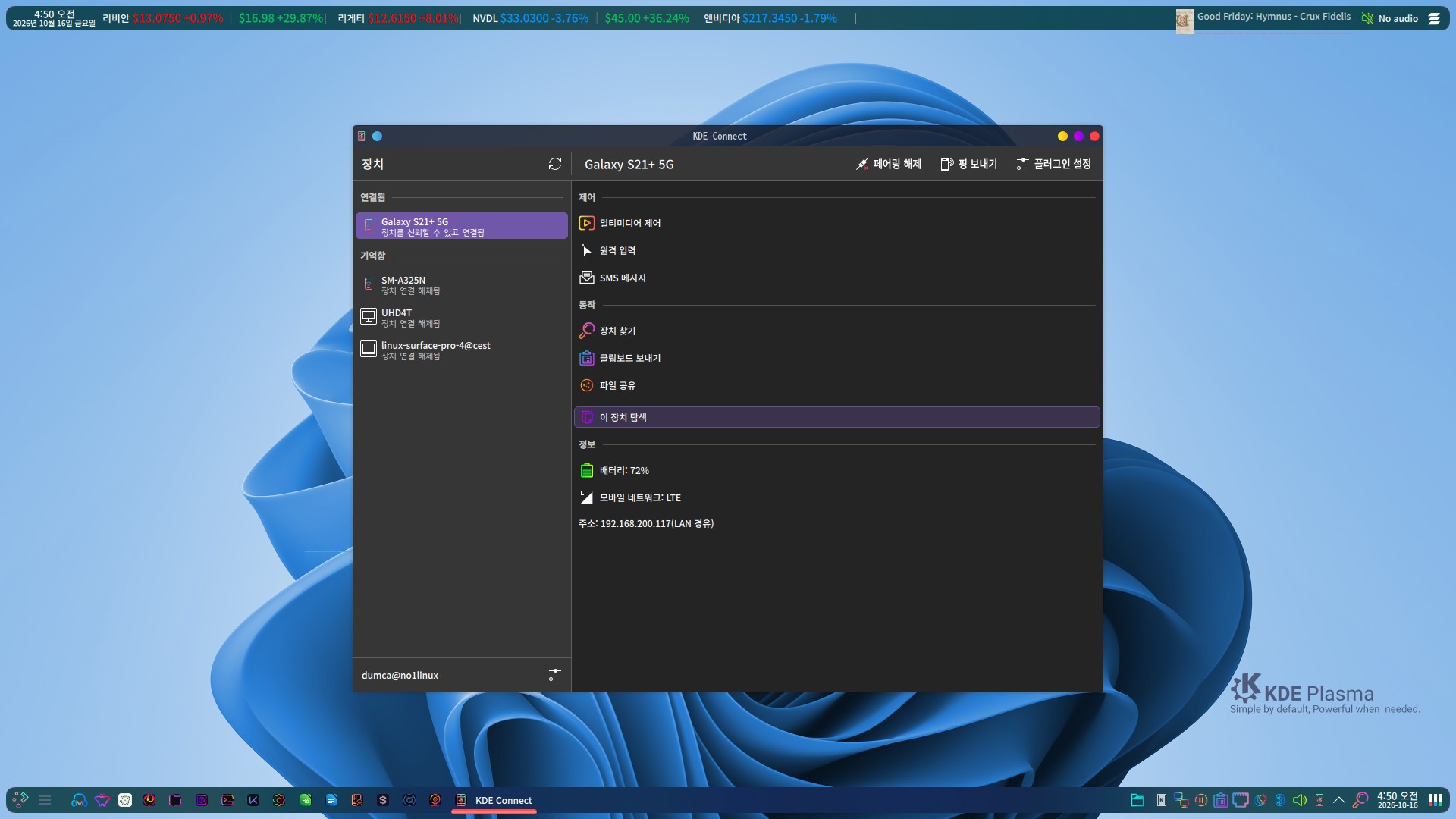This screenshot has width=1456, height=819.
Task: Expand hidden system tray icons arrow
Action: click(1339, 800)
